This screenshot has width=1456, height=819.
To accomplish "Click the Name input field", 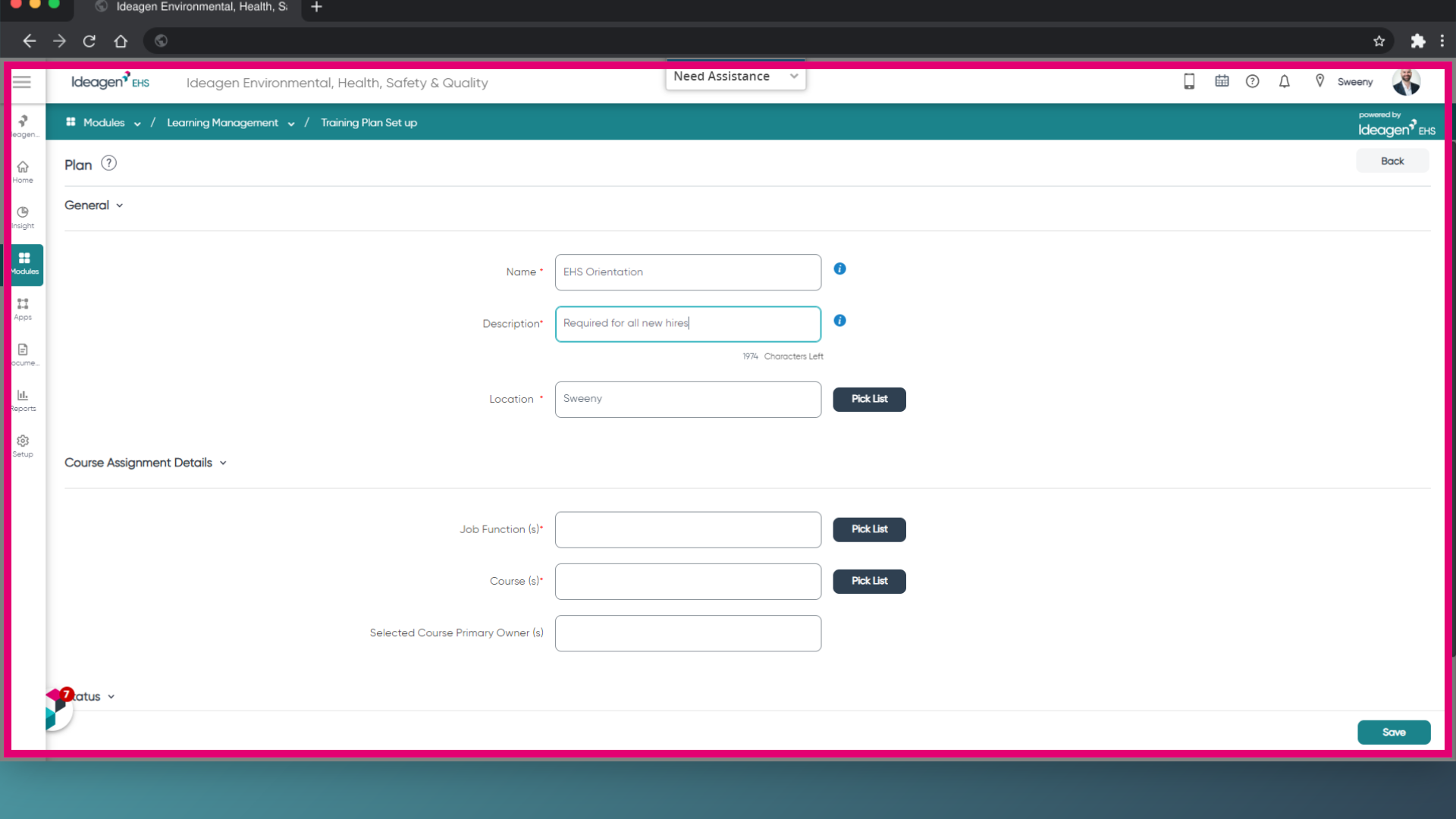I will point(688,272).
